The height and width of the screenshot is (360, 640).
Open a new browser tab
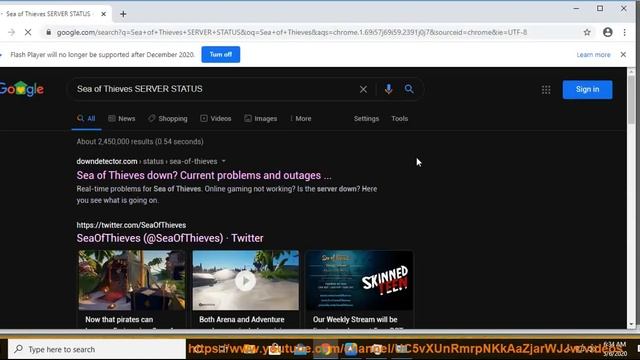(123, 14)
